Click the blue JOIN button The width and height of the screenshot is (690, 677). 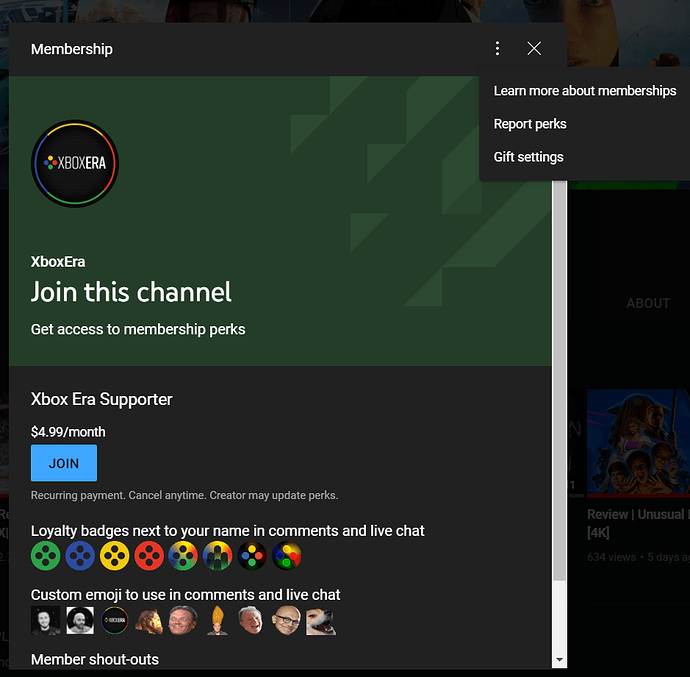coord(64,463)
